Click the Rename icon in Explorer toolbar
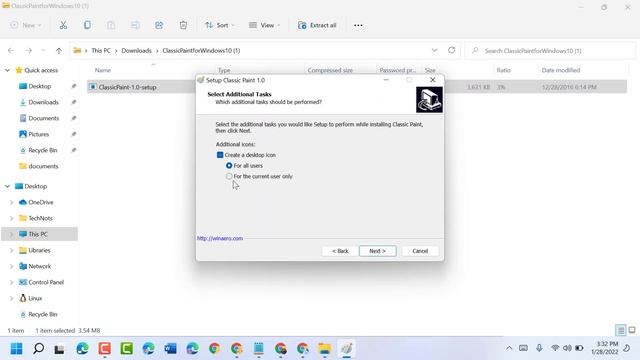This screenshot has height=360, width=640. click(x=135, y=25)
